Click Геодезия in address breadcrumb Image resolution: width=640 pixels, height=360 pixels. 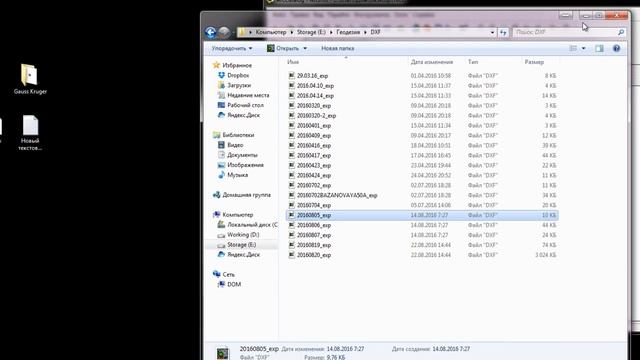(x=348, y=32)
